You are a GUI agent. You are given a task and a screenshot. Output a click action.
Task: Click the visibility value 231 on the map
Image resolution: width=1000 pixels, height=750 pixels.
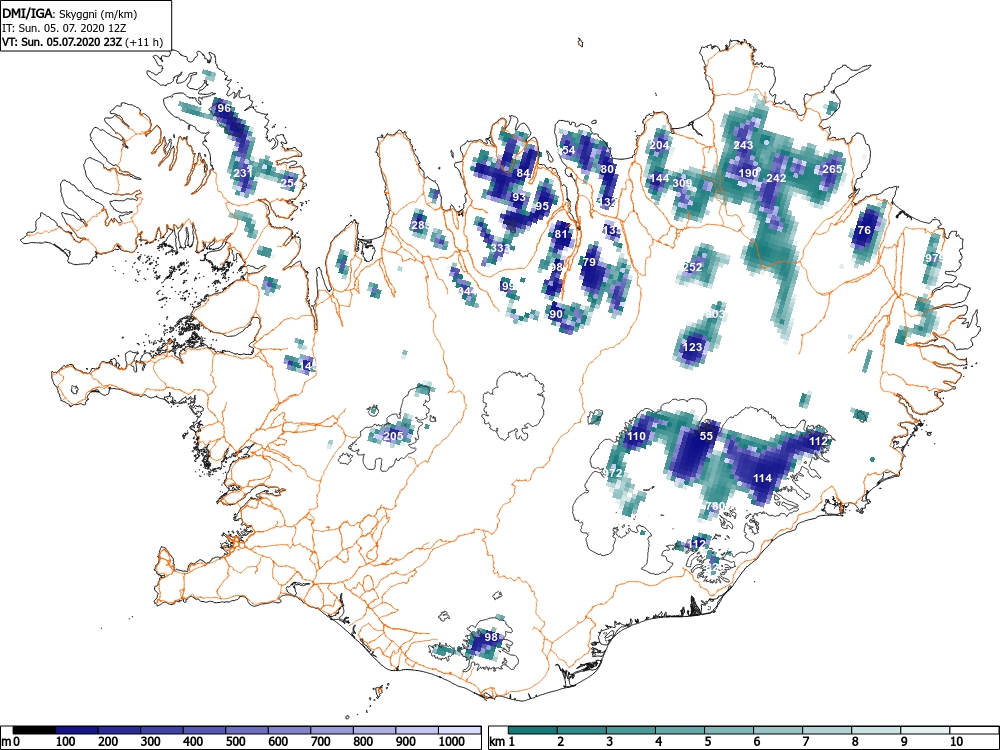pyautogui.click(x=243, y=173)
